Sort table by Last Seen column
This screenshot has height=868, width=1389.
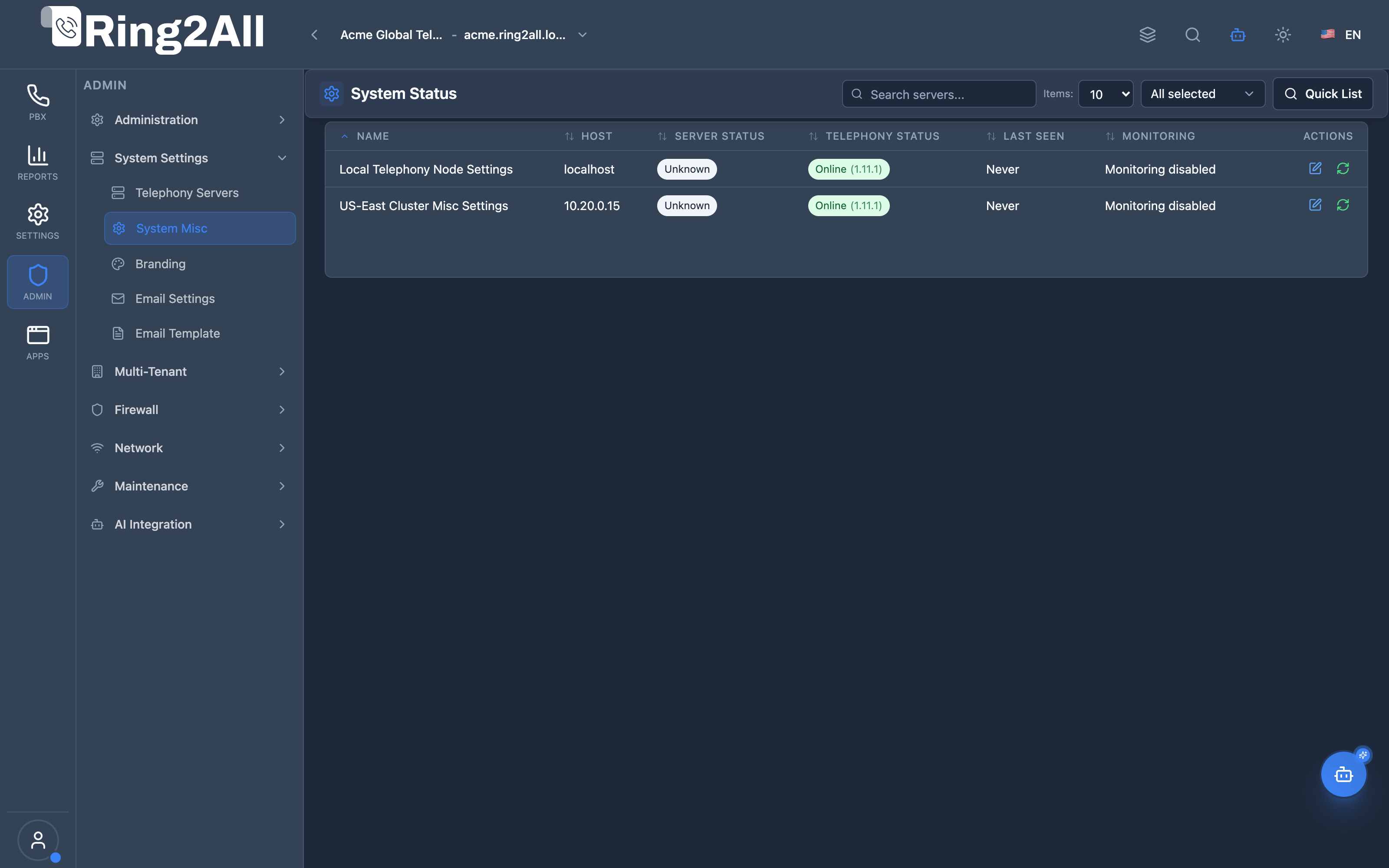pos(1025,136)
